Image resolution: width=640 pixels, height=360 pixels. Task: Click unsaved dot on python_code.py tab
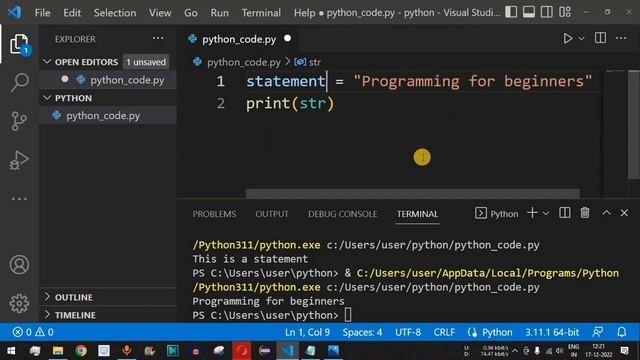[x=287, y=38]
